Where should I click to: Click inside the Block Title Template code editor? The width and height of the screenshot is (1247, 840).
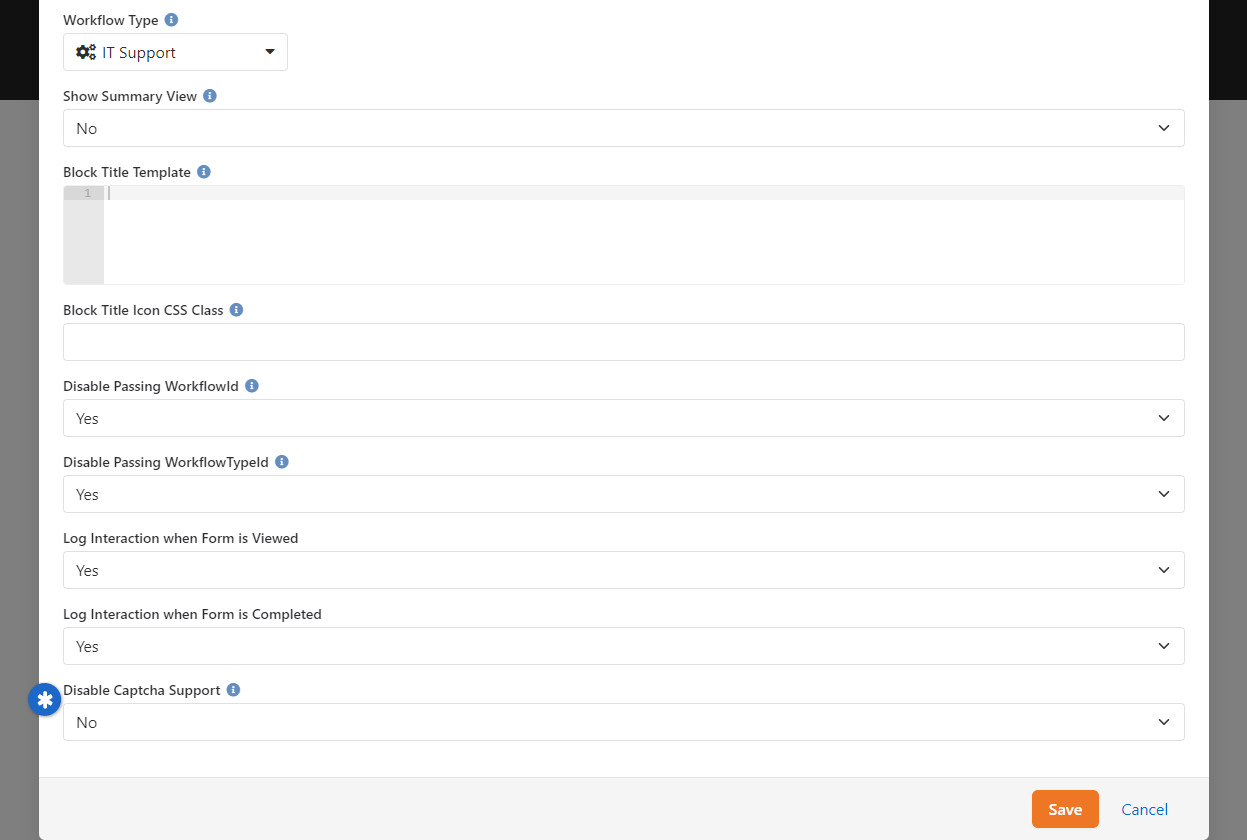pos(644,235)
